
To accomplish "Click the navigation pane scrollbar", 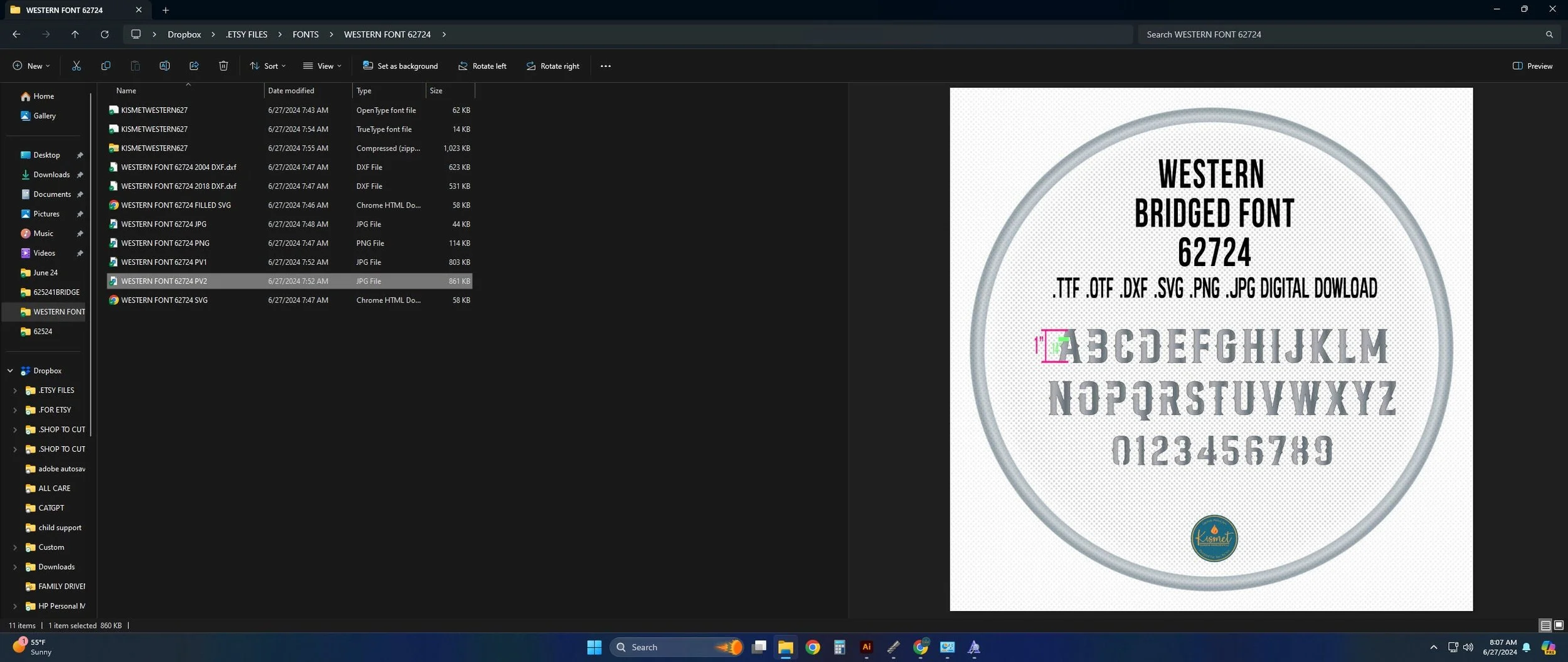I will click(x=91, y=264).
